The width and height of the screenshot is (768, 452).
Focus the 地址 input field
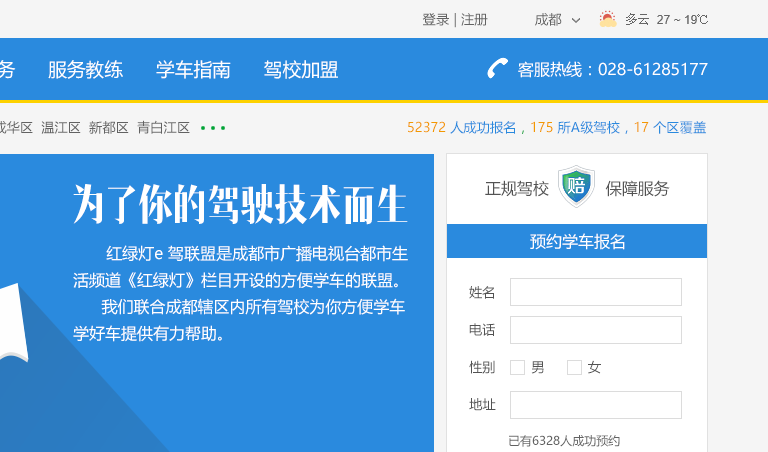coord(596,405)
